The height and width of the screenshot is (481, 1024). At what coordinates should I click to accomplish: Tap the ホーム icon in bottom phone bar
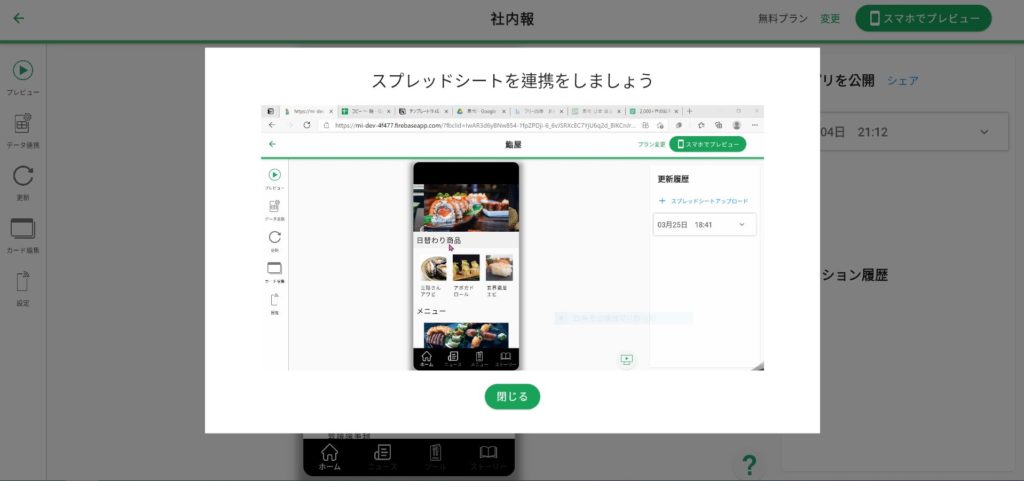(x=329, y=457)
